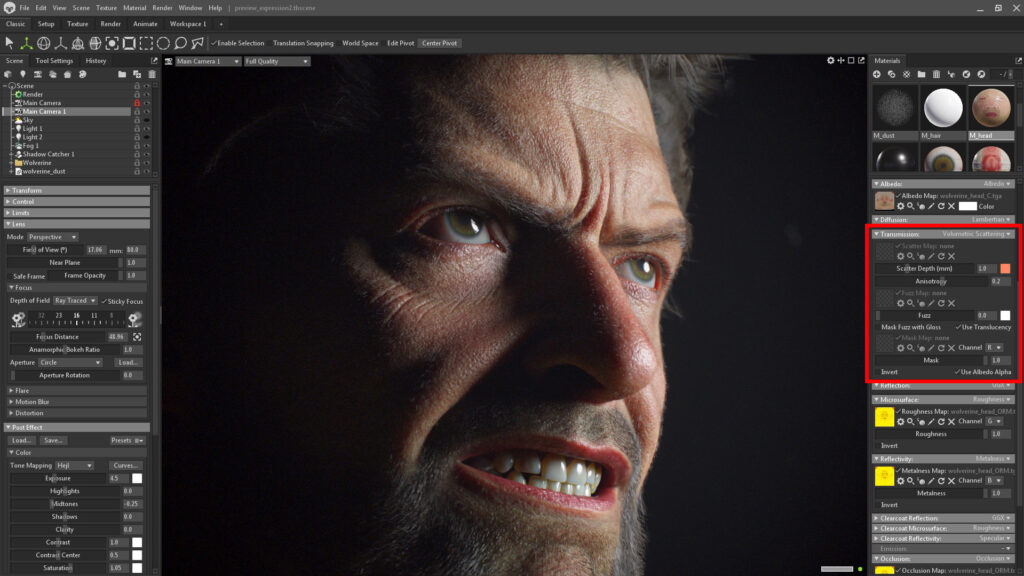Click the New Material Folder icon
This screenshot has width=1024, height=576.
click(921, 74)
